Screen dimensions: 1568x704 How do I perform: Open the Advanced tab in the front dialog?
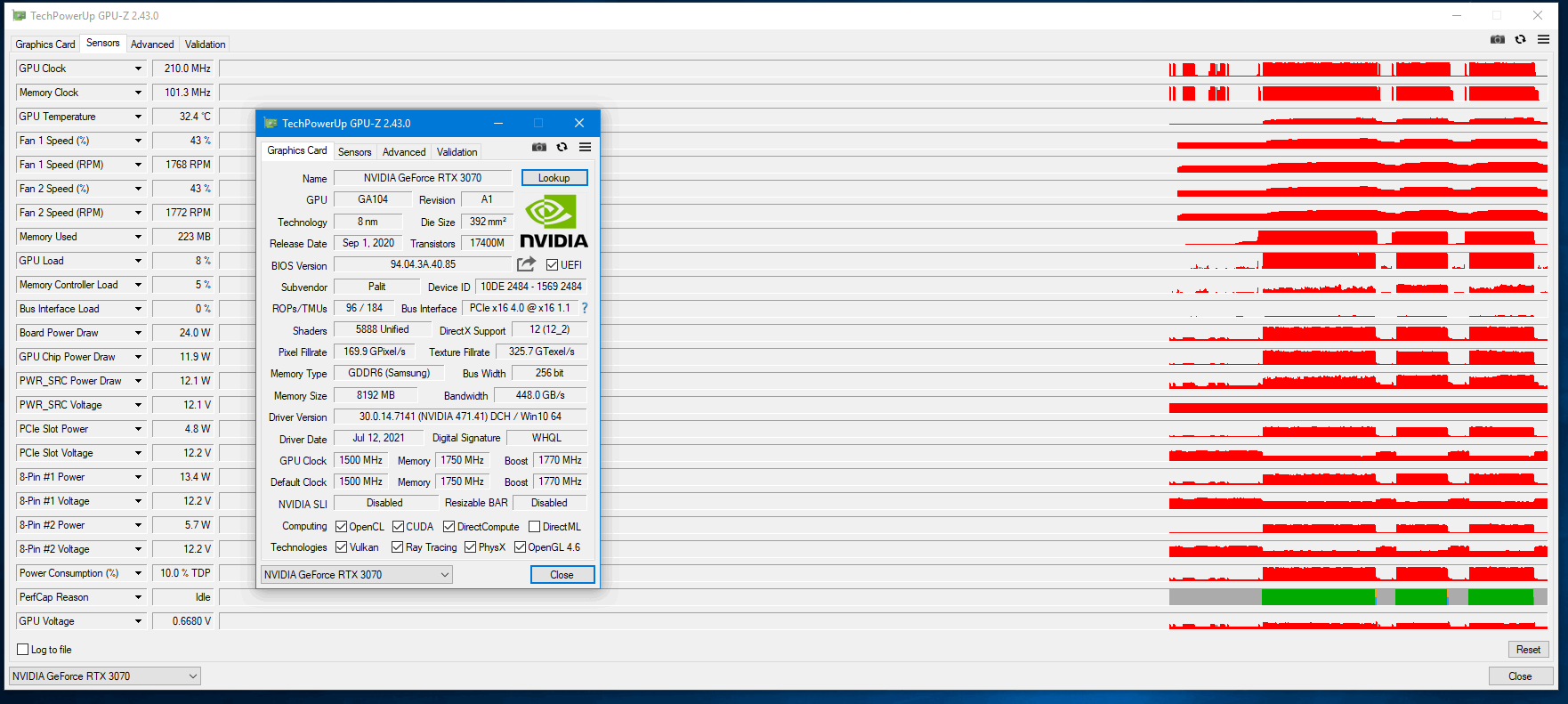pyautogui.click(x=404, y=152)
